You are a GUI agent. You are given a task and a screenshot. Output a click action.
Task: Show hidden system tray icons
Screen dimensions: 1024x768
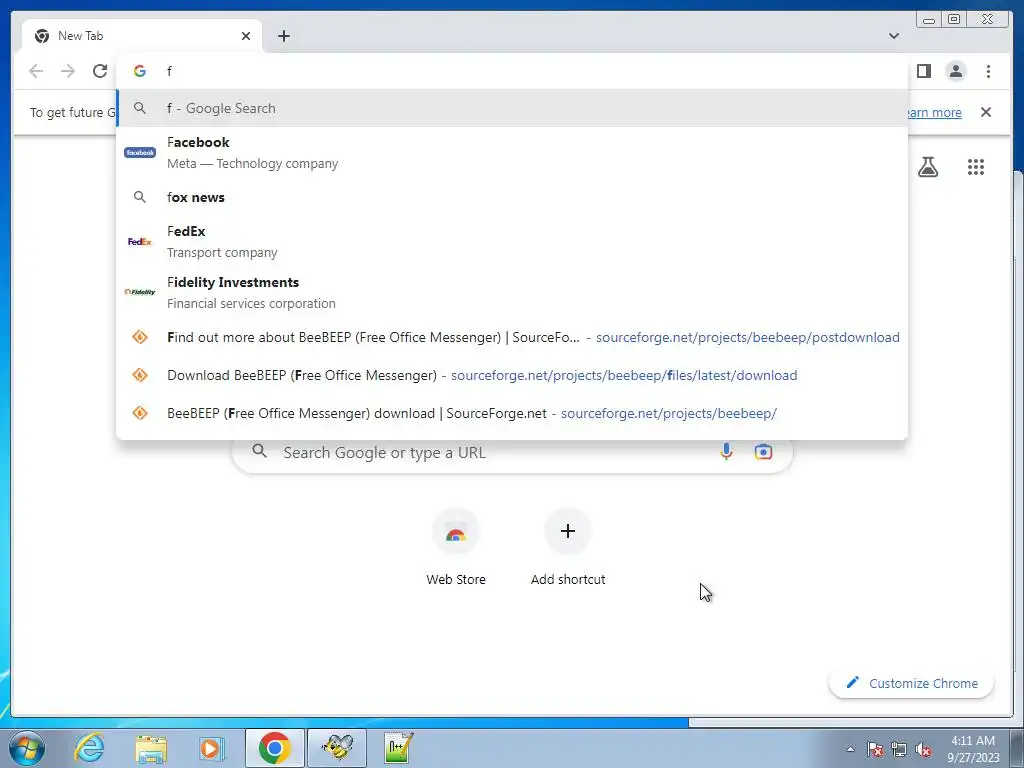tap(850, 750)
